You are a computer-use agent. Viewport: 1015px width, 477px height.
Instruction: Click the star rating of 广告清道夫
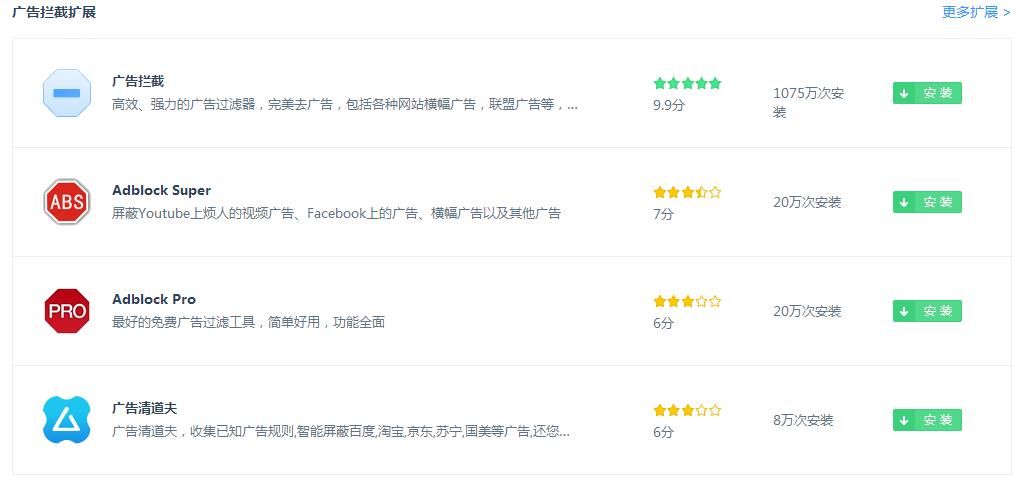(687, 410)
